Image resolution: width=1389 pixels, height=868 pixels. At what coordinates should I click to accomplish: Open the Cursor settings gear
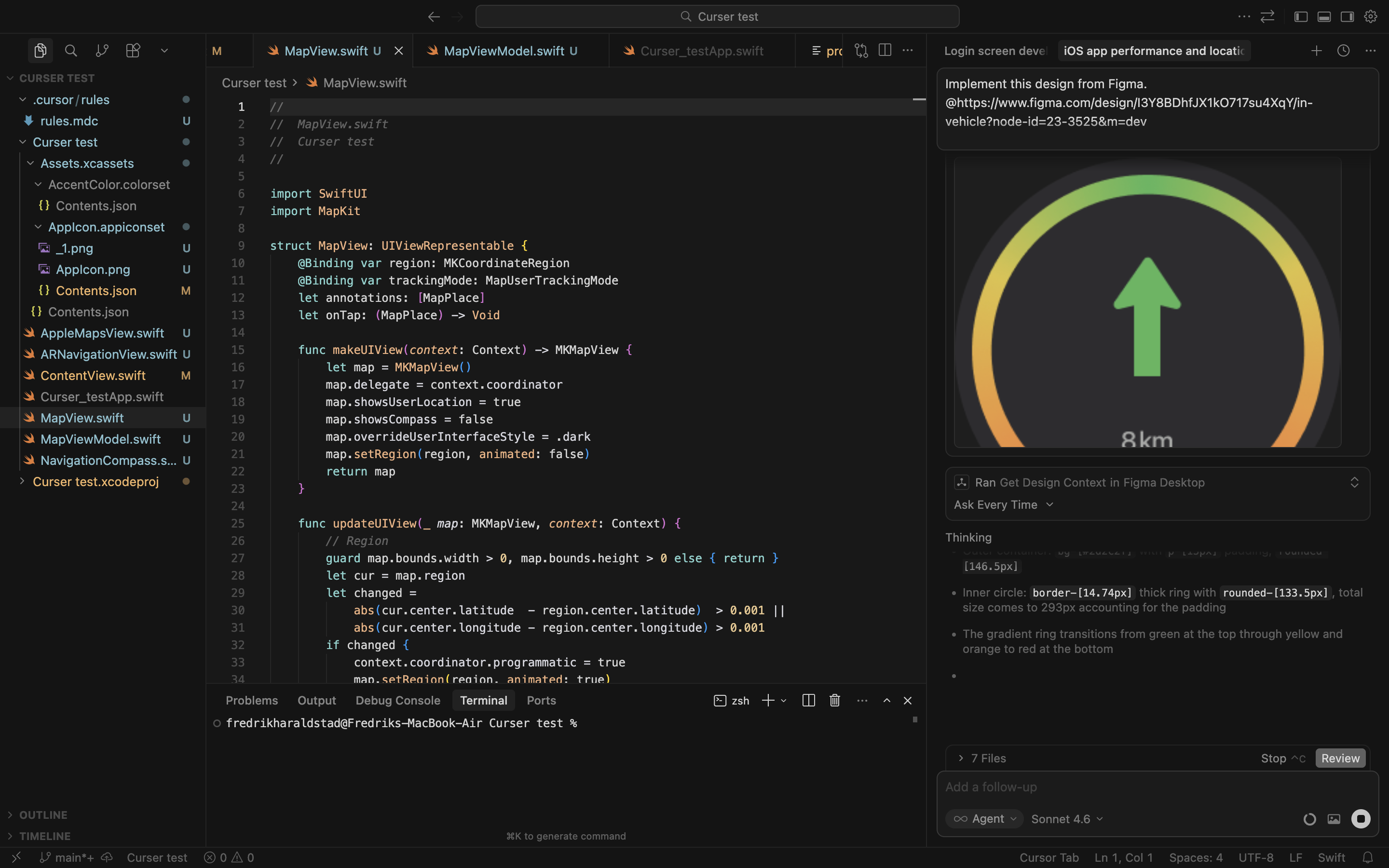1371,16
